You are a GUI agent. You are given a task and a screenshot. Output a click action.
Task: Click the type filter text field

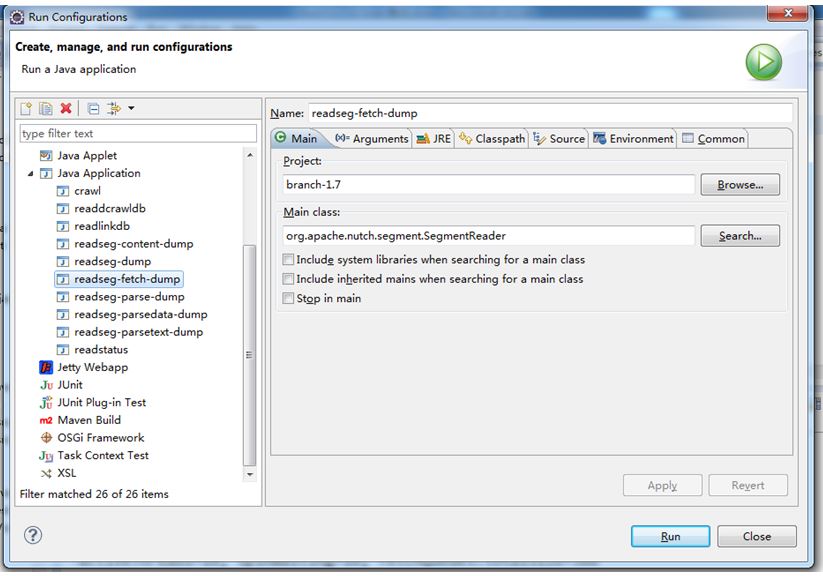coord(138,133)
